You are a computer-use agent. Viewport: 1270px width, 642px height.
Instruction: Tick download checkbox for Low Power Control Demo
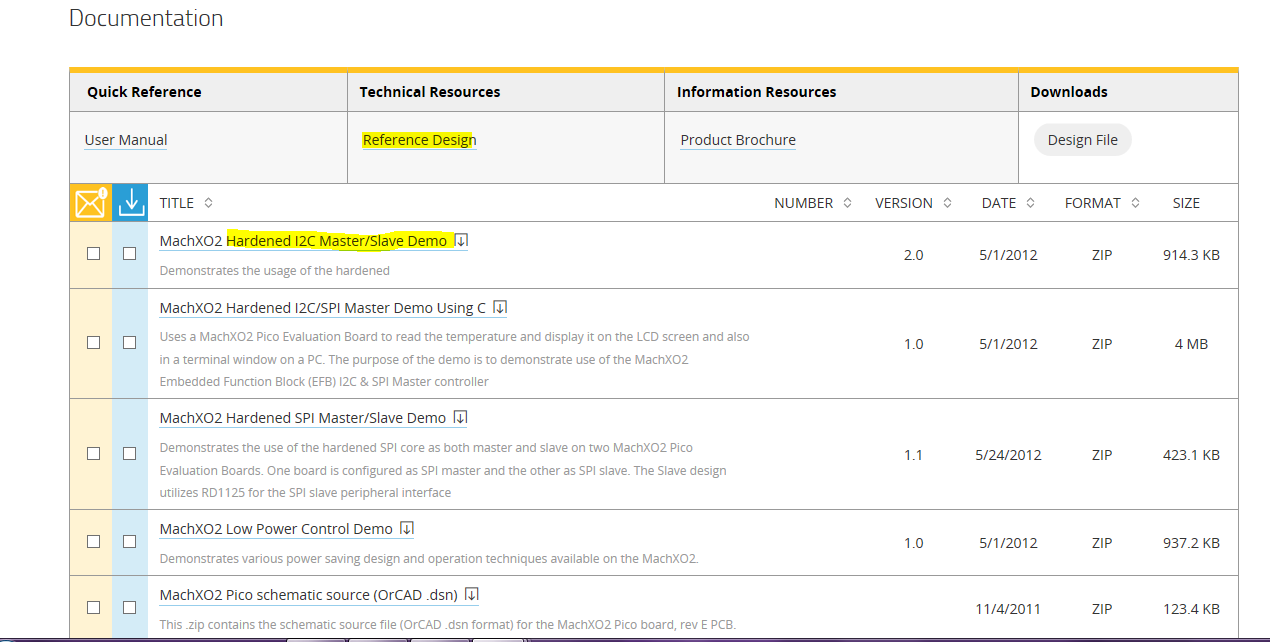coord(129,541)
